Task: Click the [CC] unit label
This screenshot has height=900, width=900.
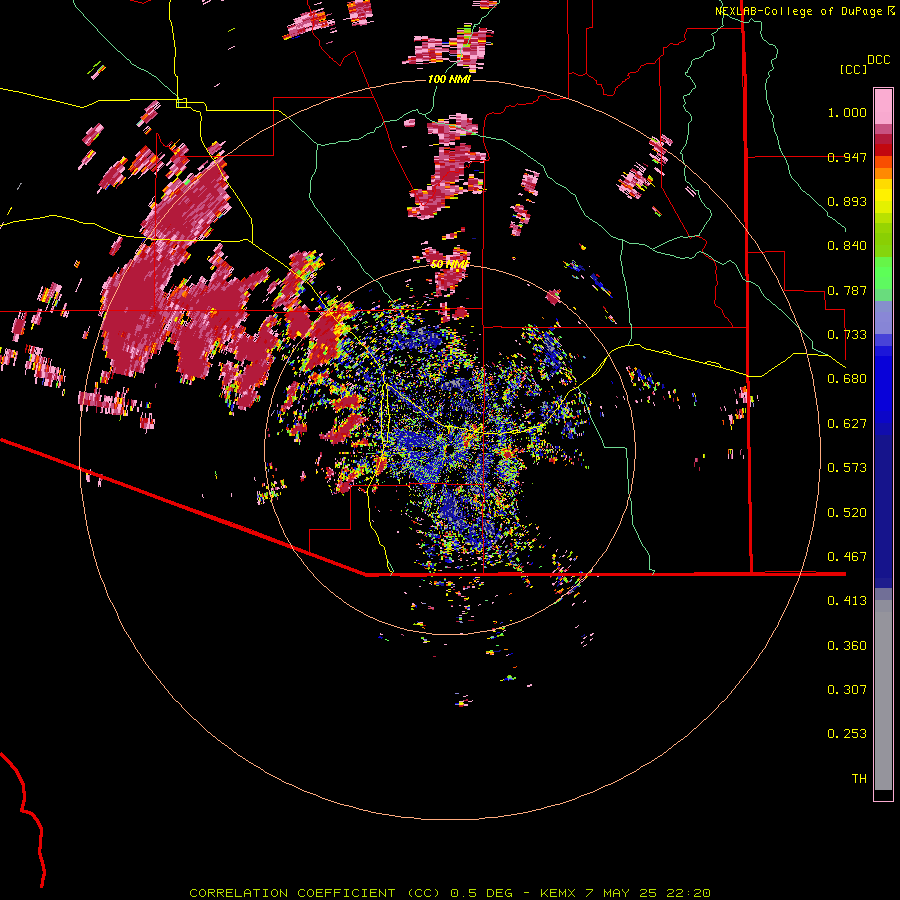Action: pyautogui.click(x=854, y=69)
